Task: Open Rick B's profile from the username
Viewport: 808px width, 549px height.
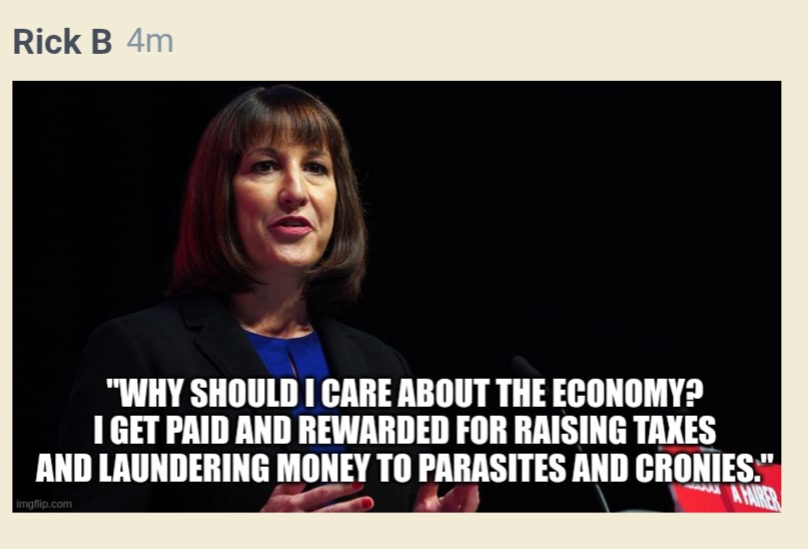Action: pos(62,41)
